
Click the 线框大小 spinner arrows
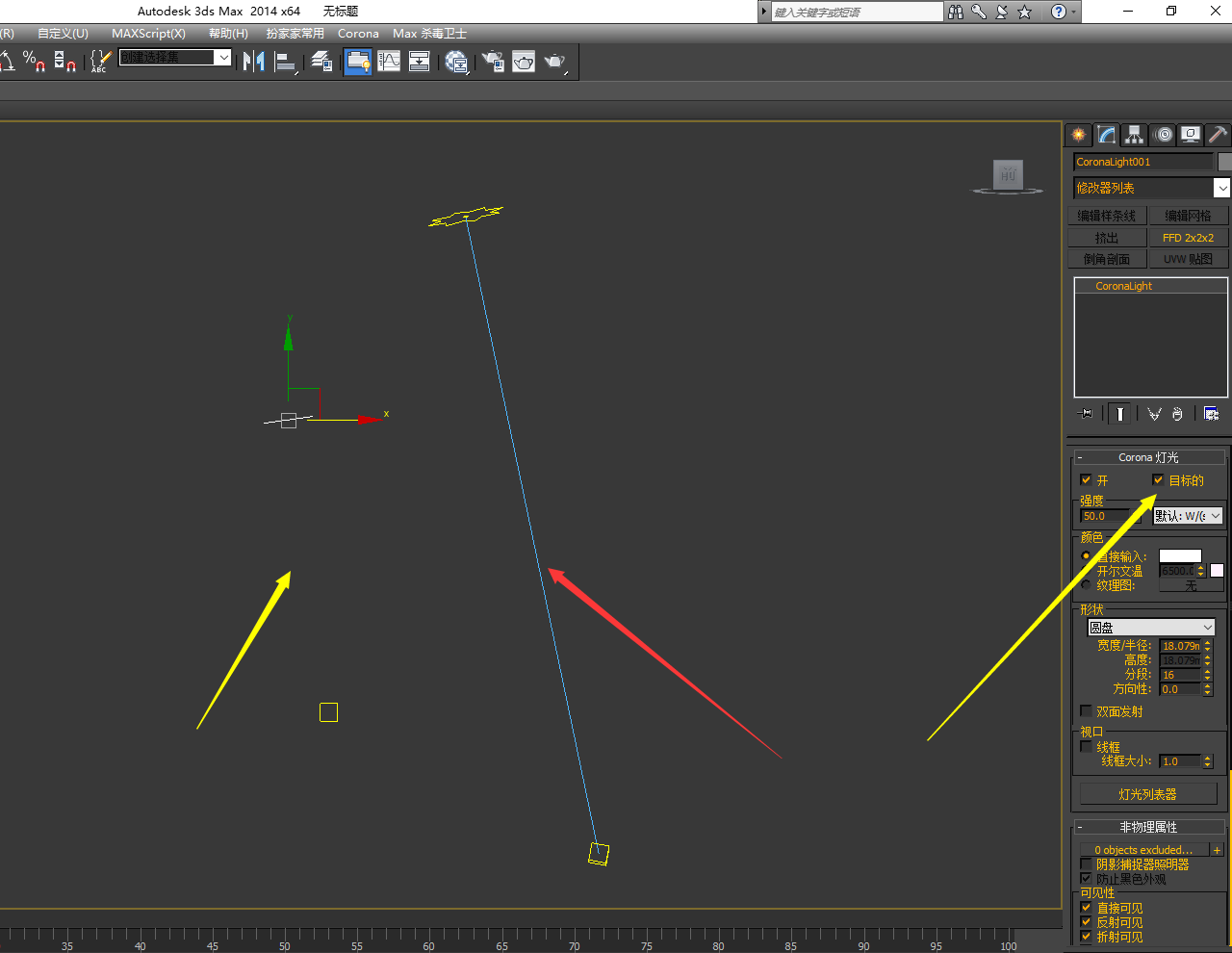(x=1208, y=761)
